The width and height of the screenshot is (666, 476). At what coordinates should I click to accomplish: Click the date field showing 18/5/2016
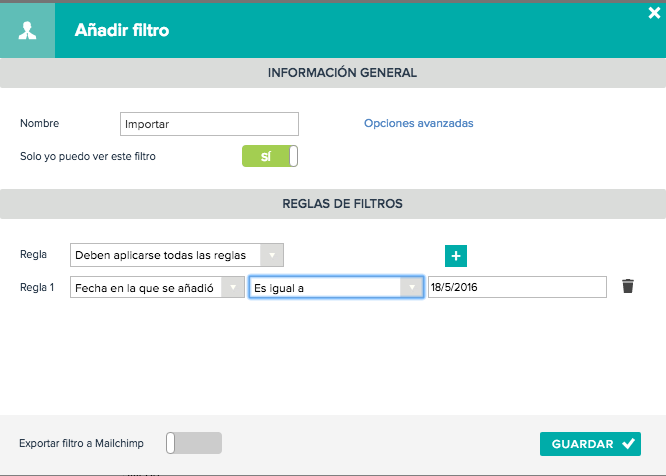click(x=517, y=287)
